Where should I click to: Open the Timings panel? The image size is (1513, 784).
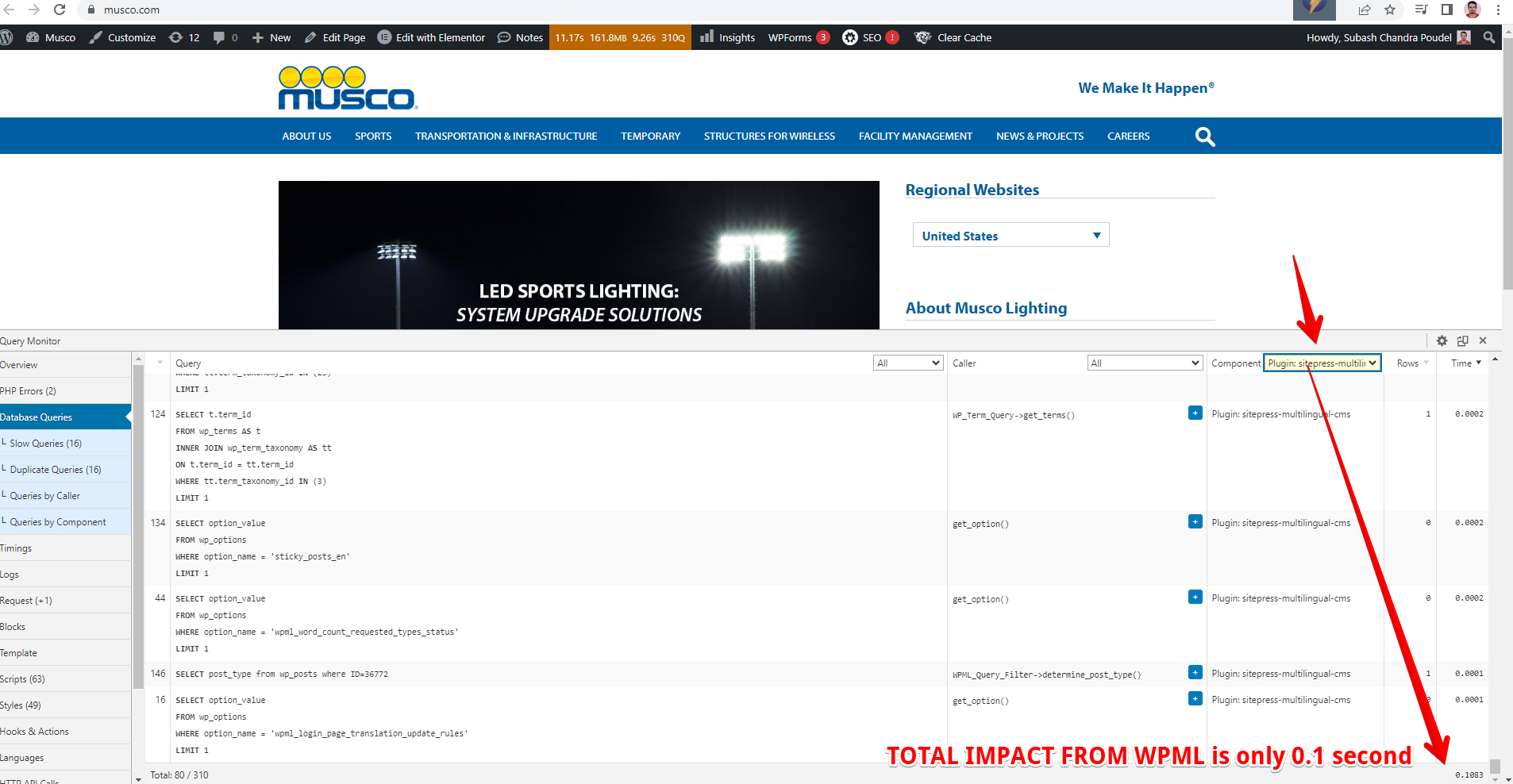pyautogui.click(x=65, y=548)
